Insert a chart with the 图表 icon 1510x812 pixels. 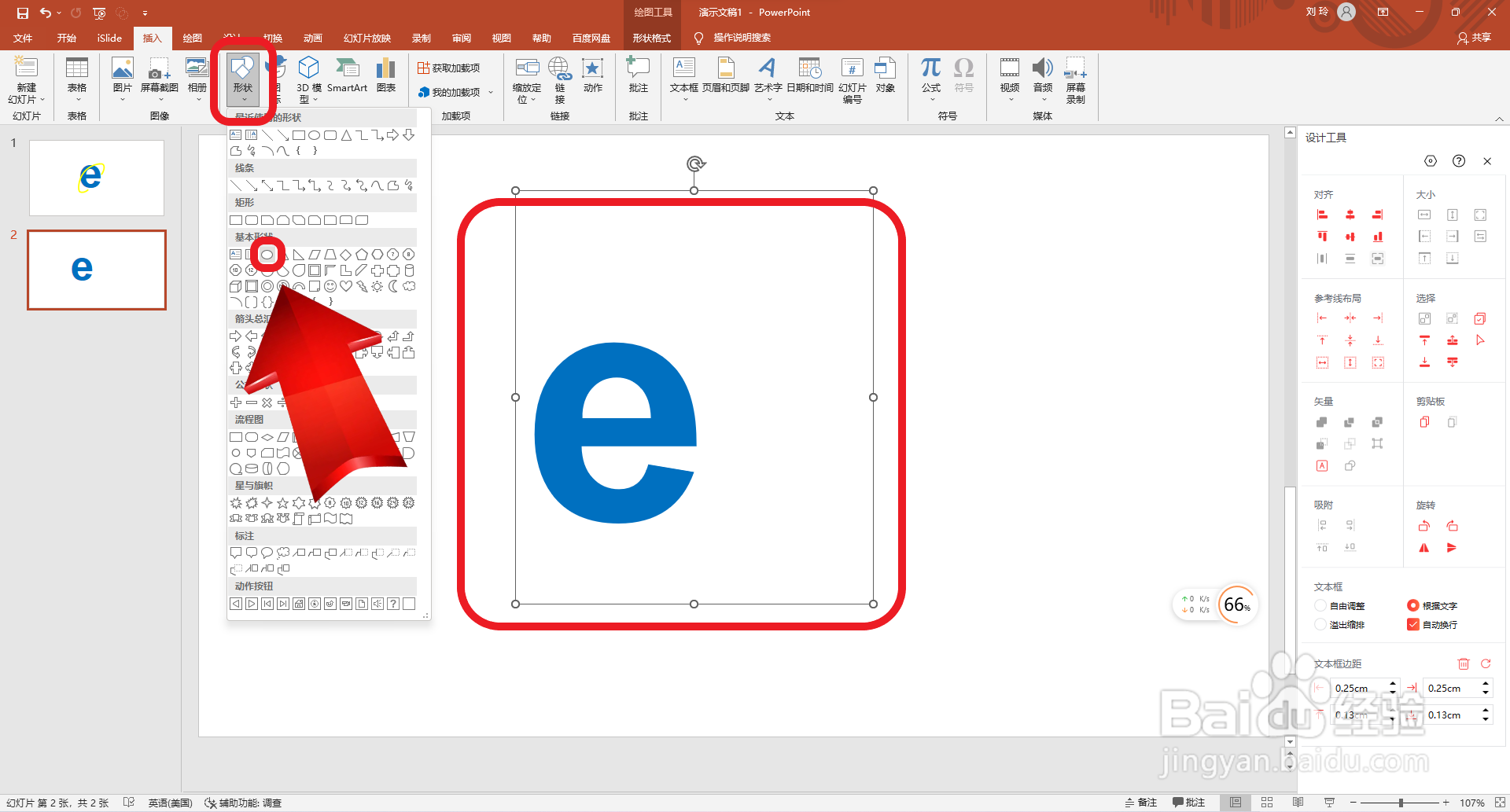(x=386, y=75)
